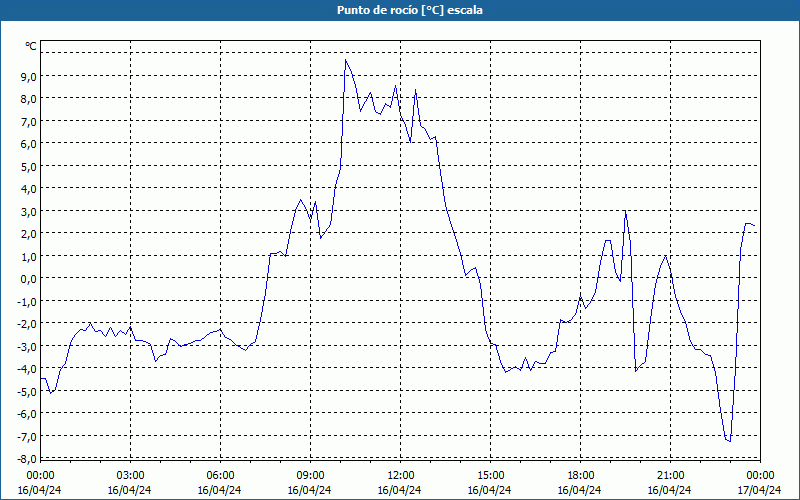
Task: Click the lowest trough of the dew point curve
Action: [730, 441]
